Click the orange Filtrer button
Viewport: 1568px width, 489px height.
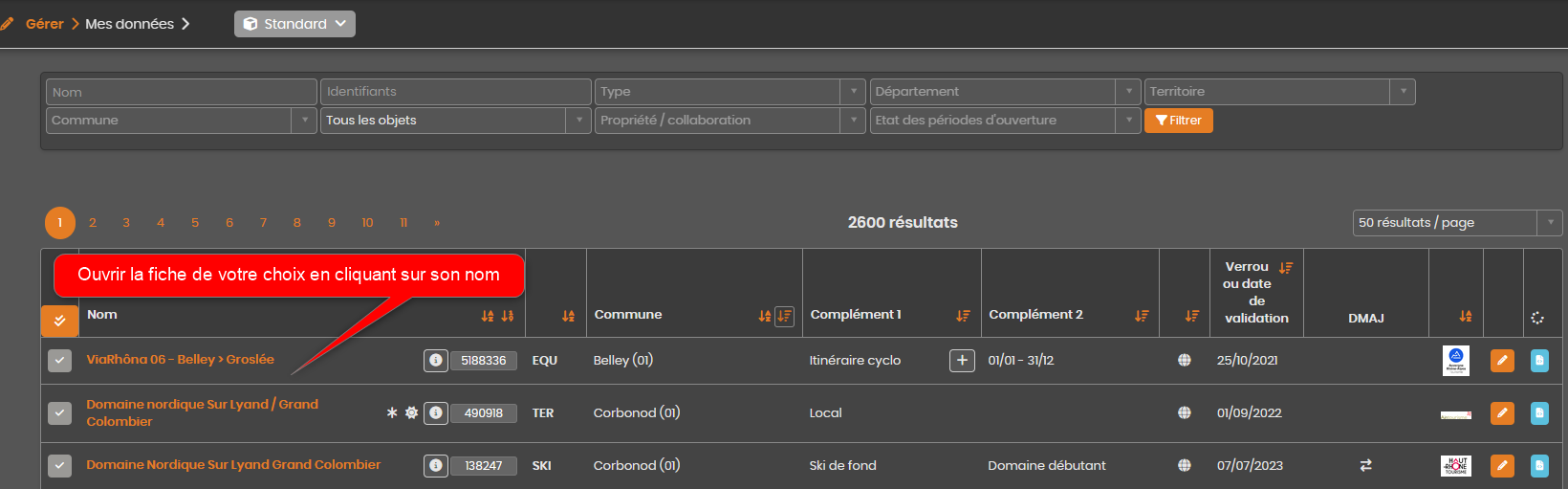pyautogui.click(x=1179, y=121)
